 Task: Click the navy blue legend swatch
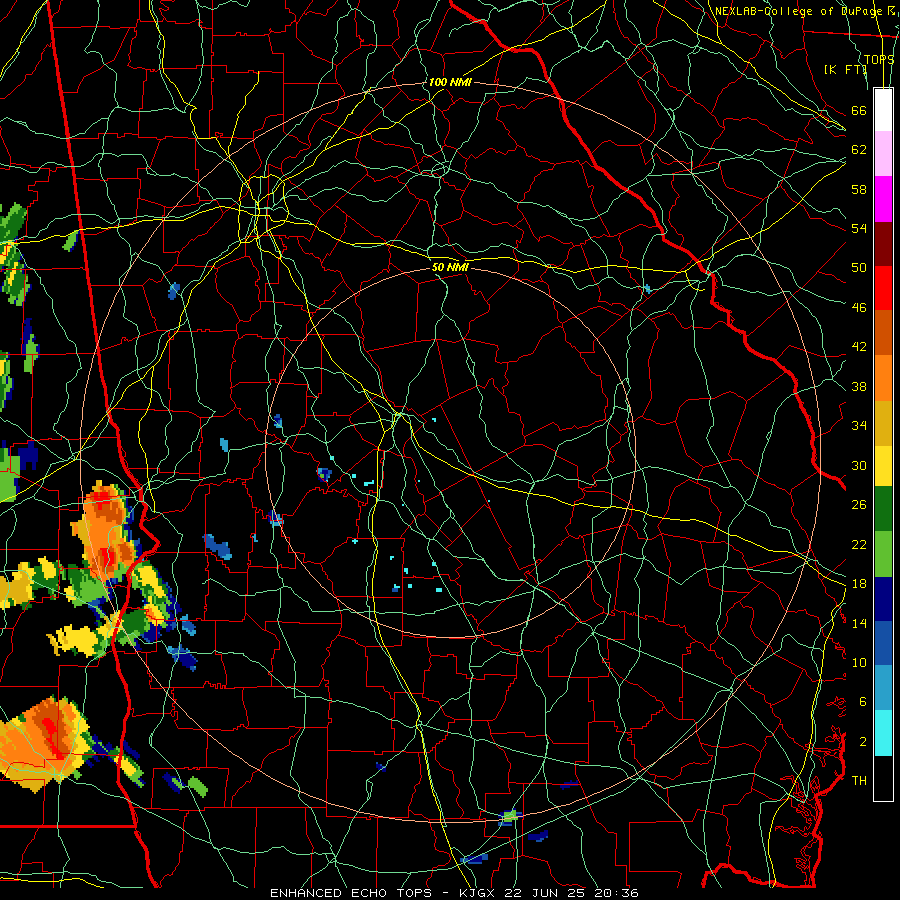(x=883, y=599)
